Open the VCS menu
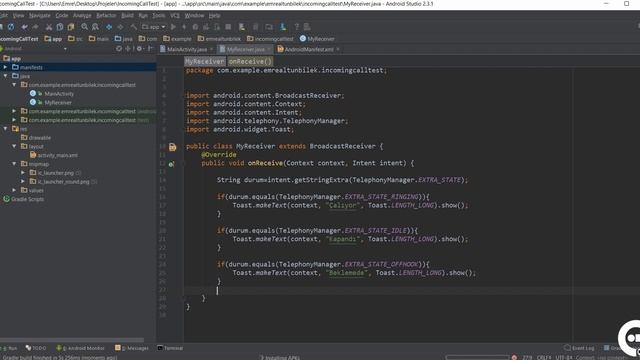 pos(175,16)
